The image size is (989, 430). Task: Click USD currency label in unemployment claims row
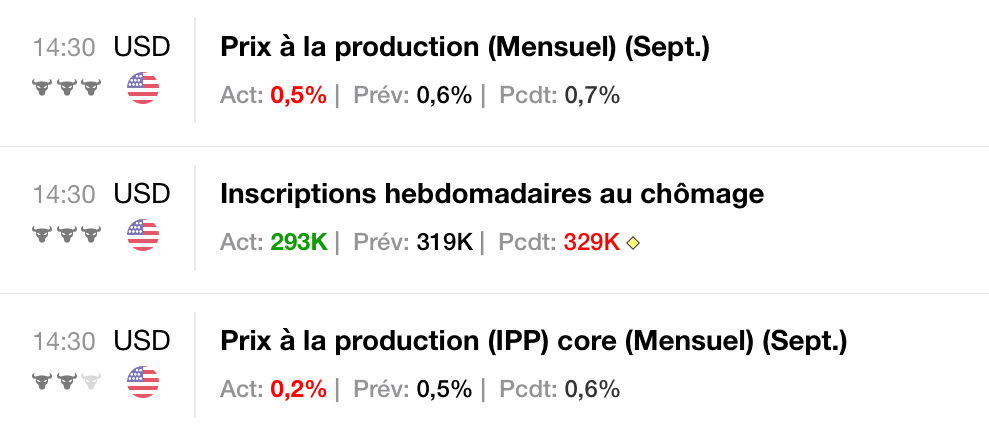point(142,194)
